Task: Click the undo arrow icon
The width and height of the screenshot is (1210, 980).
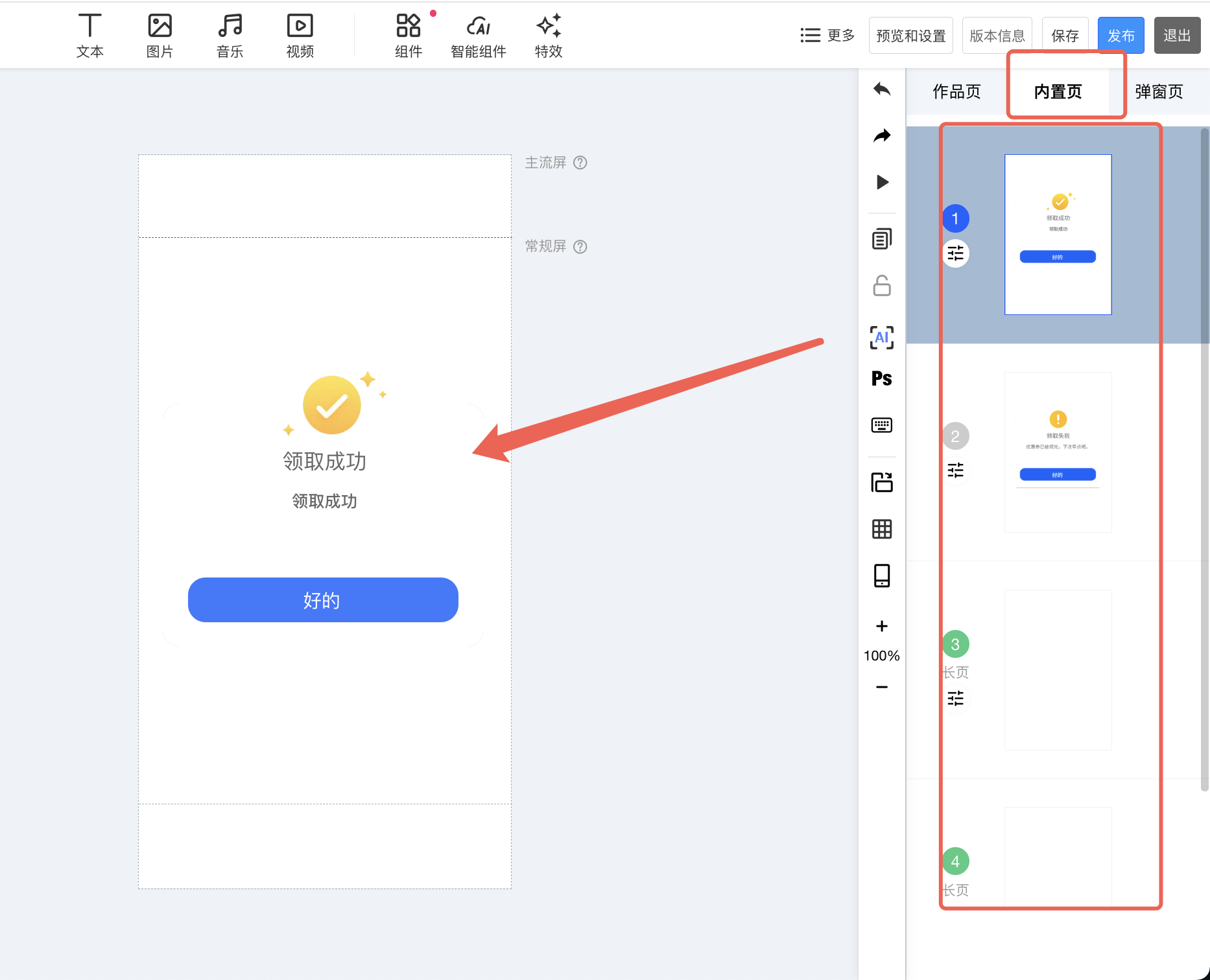Action: (882, 89)
